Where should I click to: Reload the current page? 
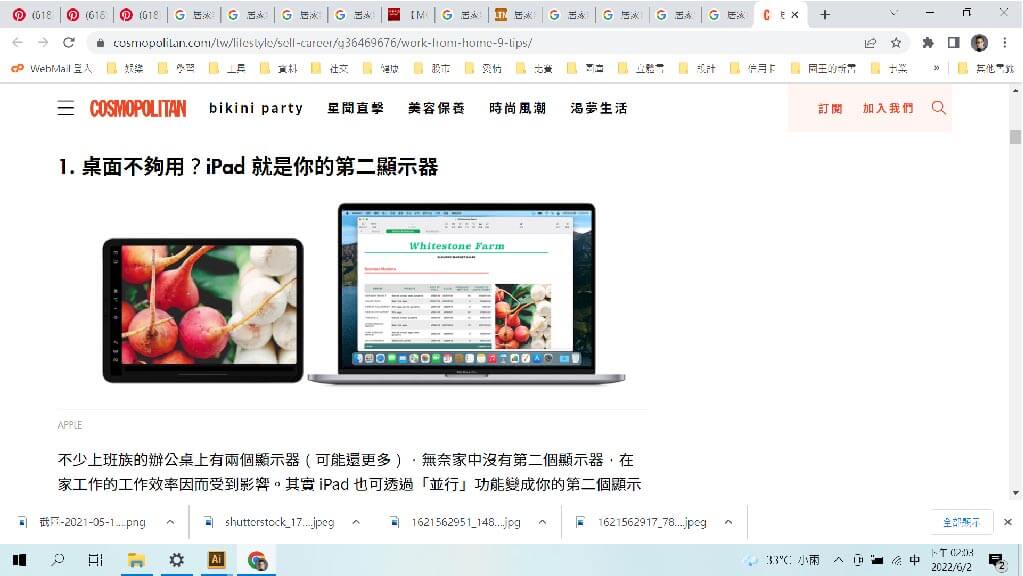(69, 43)
